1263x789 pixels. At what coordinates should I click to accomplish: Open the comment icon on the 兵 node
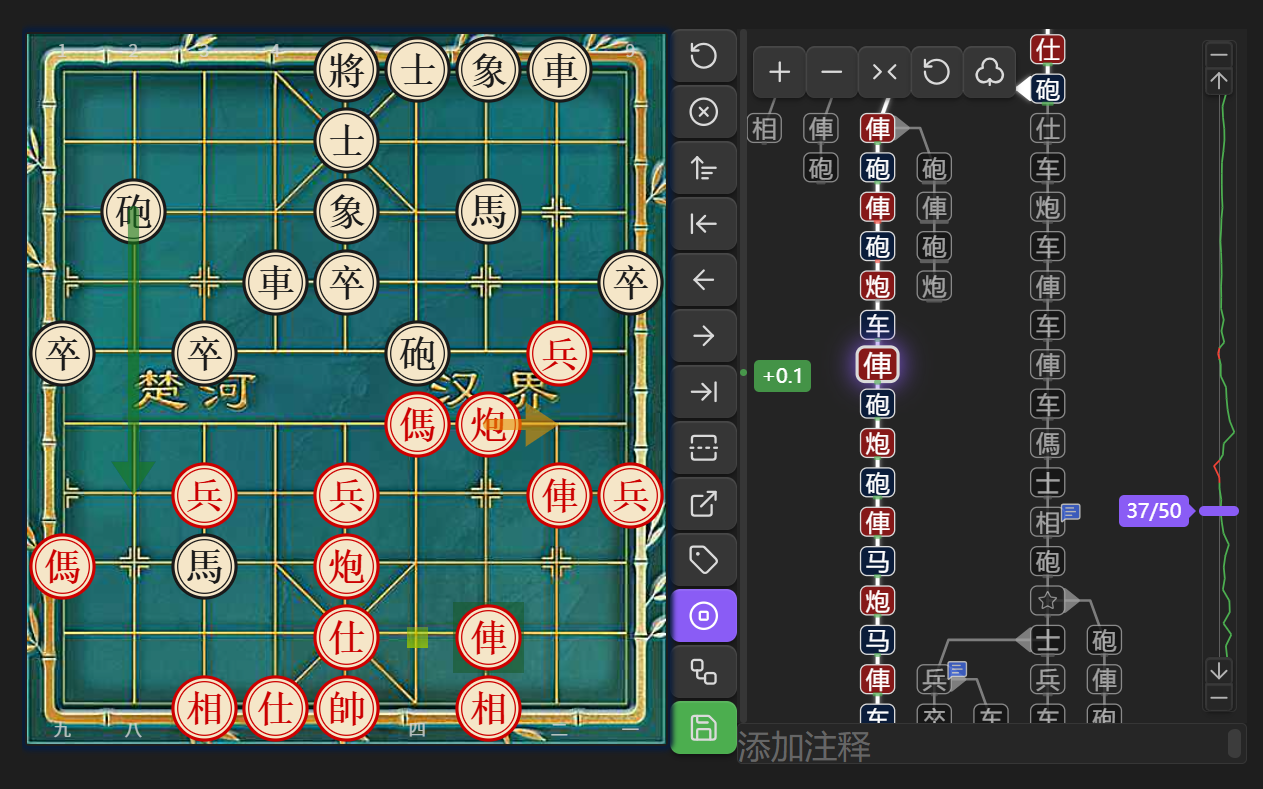(x=957, y=669)
